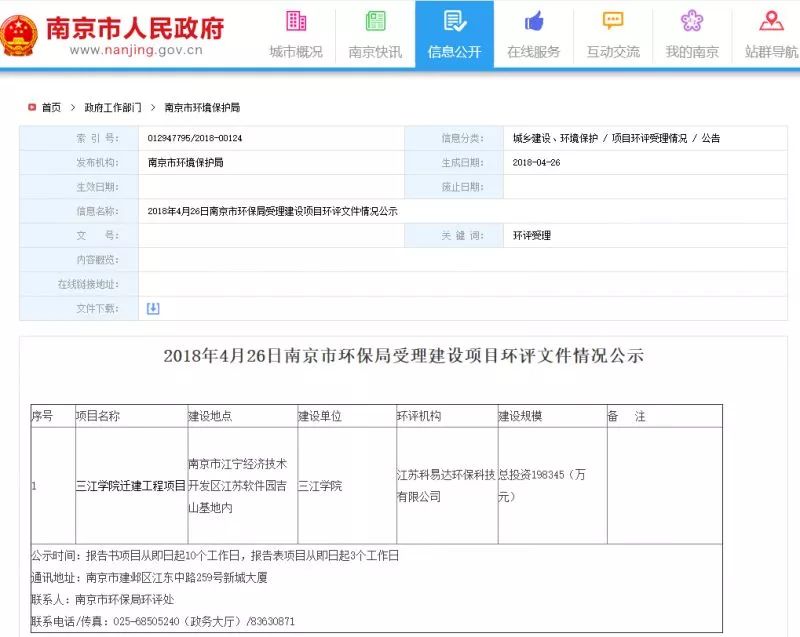Click the www.nanjing.gov.cn address text
The width and height of the screenshot is (800, 637).
click(136, 50)
